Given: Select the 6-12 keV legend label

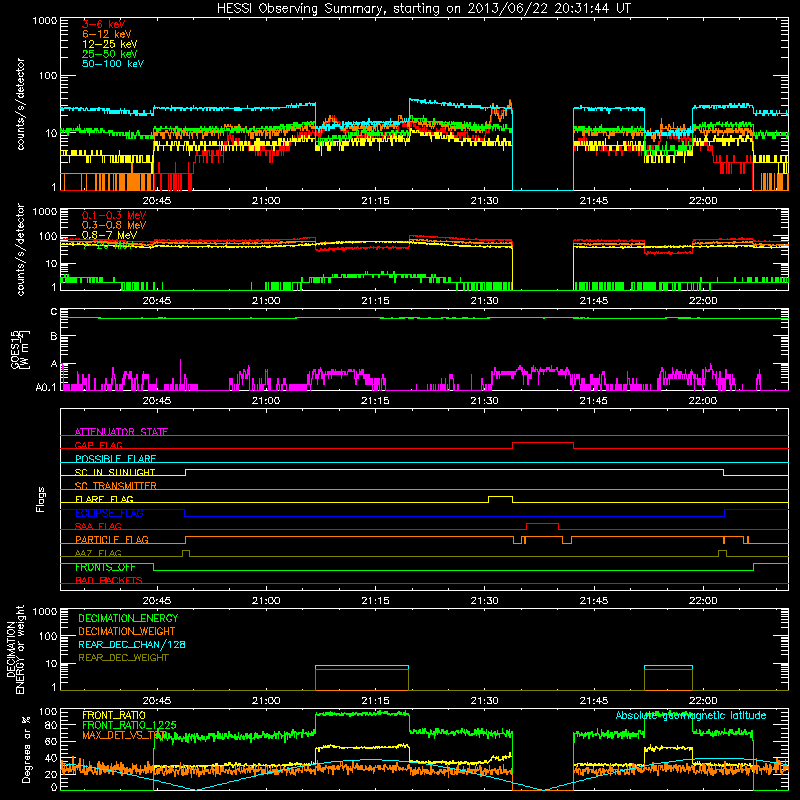Looking at the screenshot, I should [x=107, y=34].
